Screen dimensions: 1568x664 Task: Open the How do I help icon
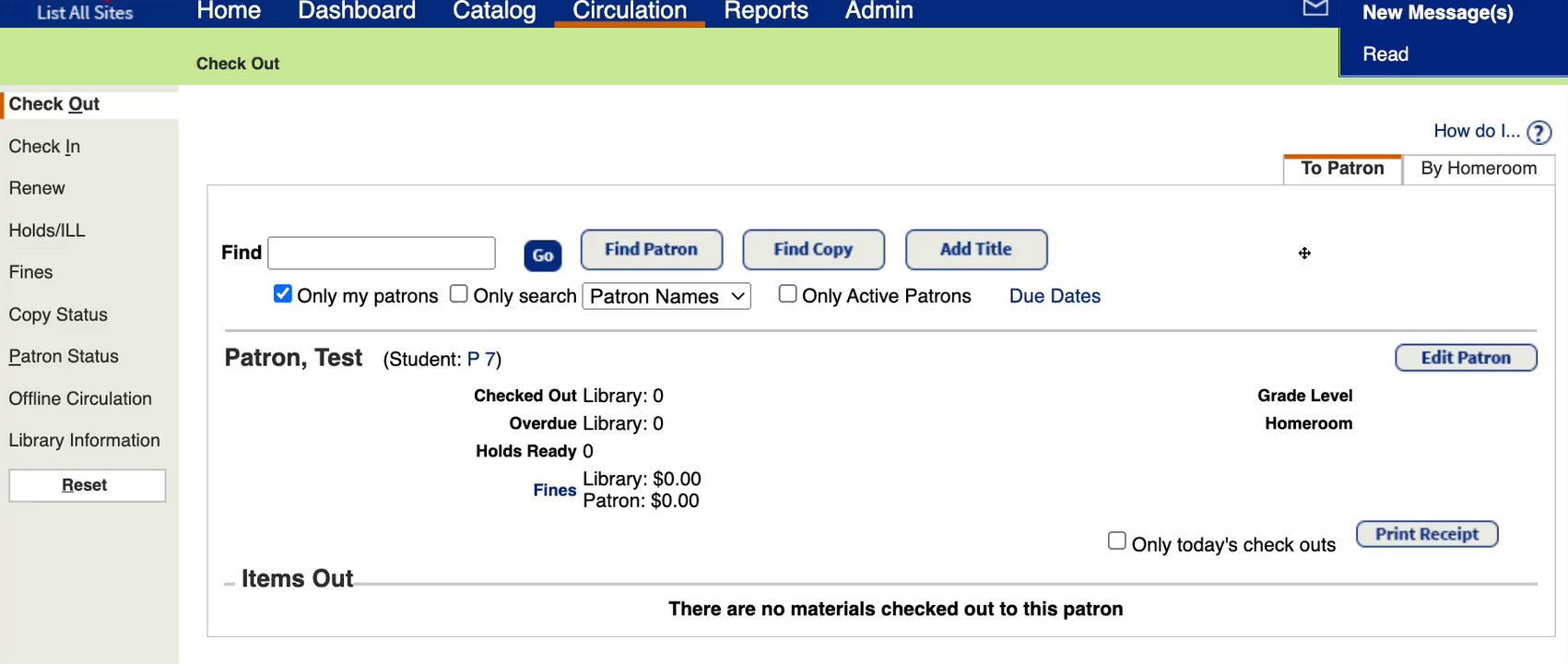[1539, 133]
